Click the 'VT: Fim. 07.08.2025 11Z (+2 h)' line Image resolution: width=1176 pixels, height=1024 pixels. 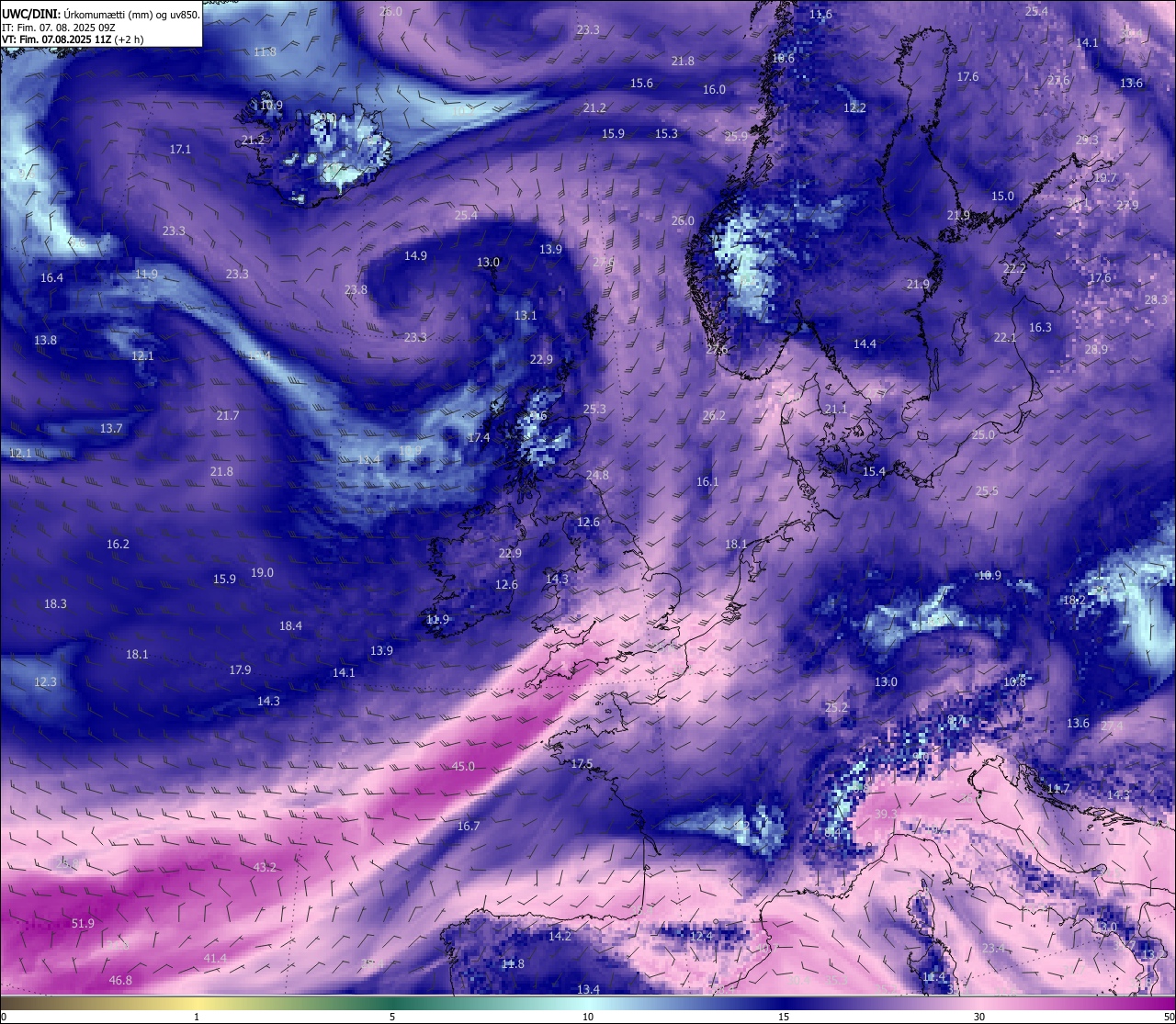pyautogui.click(x=73, y=39)
